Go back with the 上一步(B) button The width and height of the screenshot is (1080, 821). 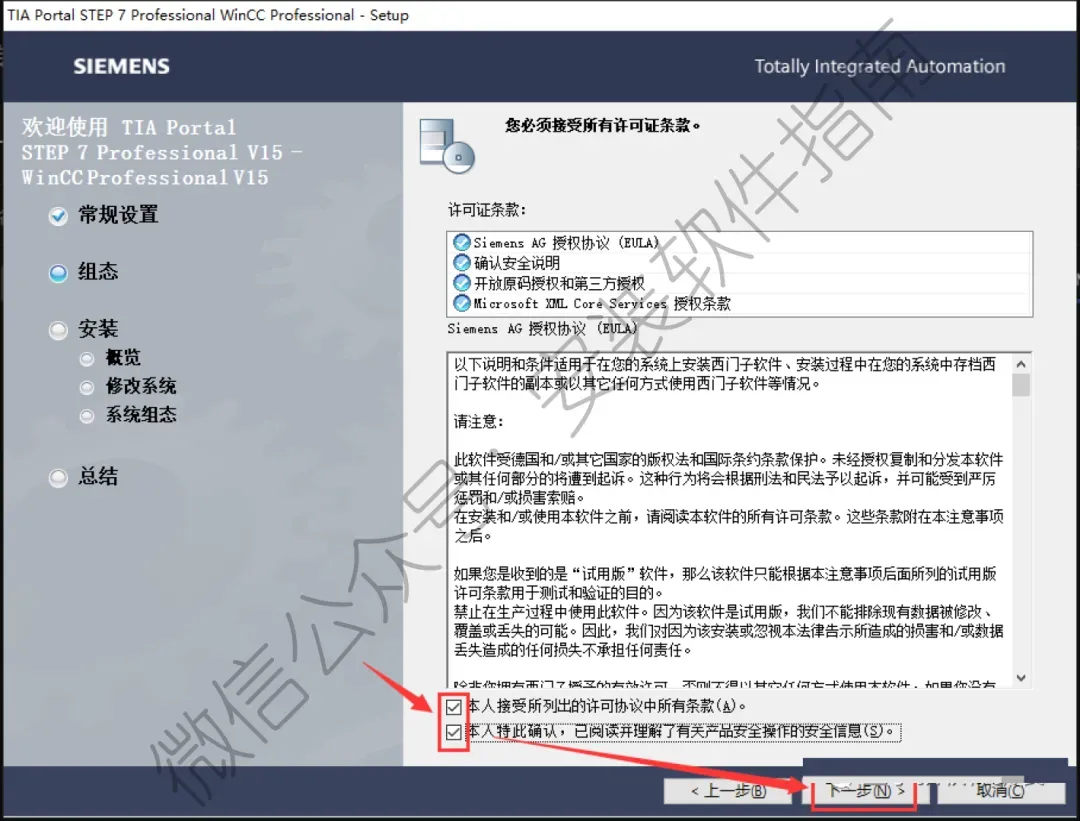click(729, 791)
